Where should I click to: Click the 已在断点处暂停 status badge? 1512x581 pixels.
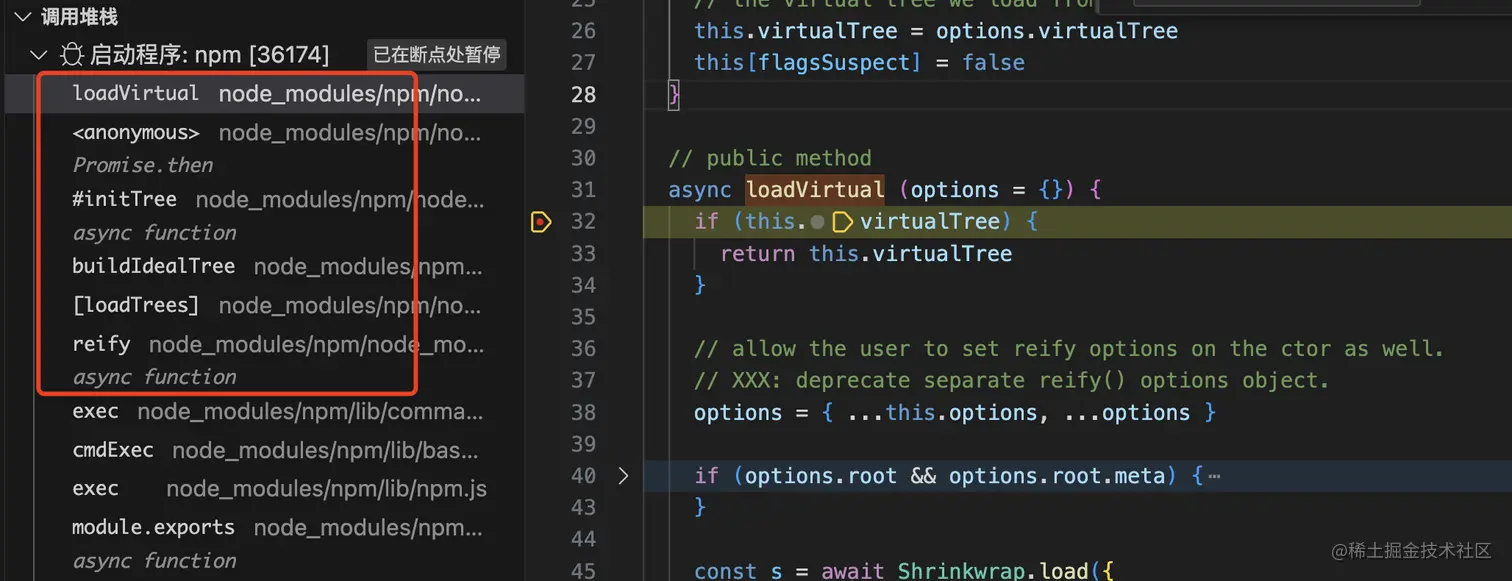[437, 55]
